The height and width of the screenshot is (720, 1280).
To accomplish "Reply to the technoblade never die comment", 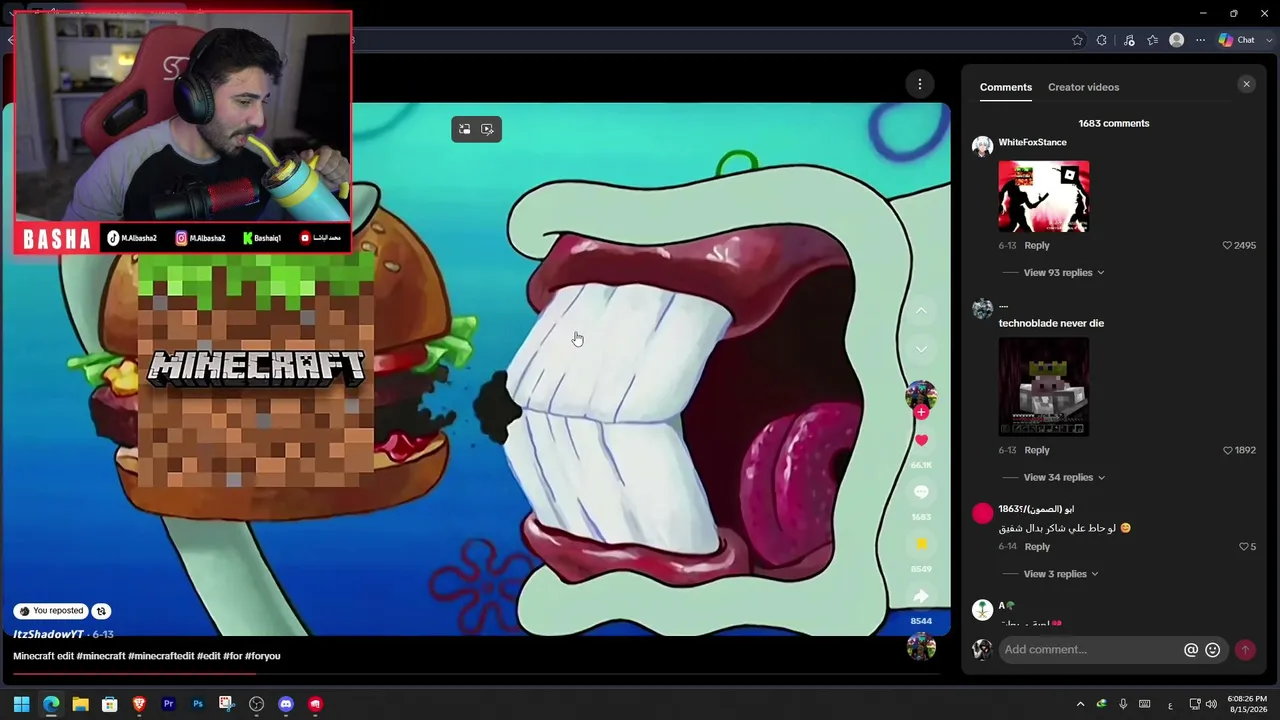I will (1037, 450).
